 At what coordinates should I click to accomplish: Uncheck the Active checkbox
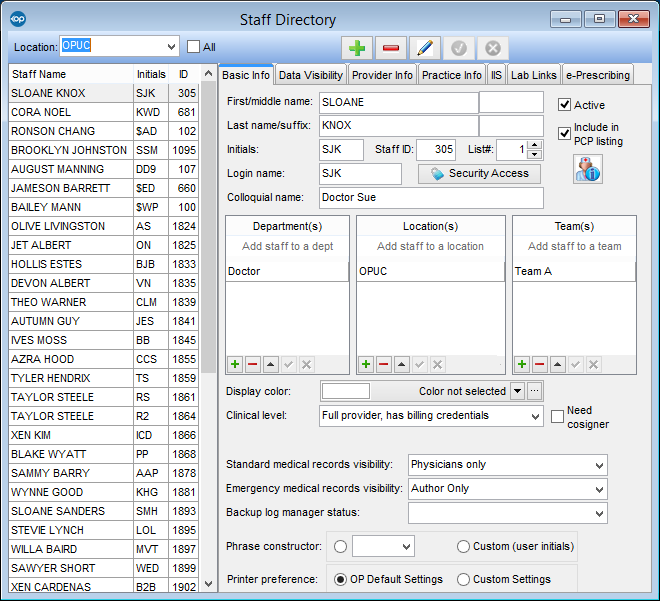[x=565, y=105]
